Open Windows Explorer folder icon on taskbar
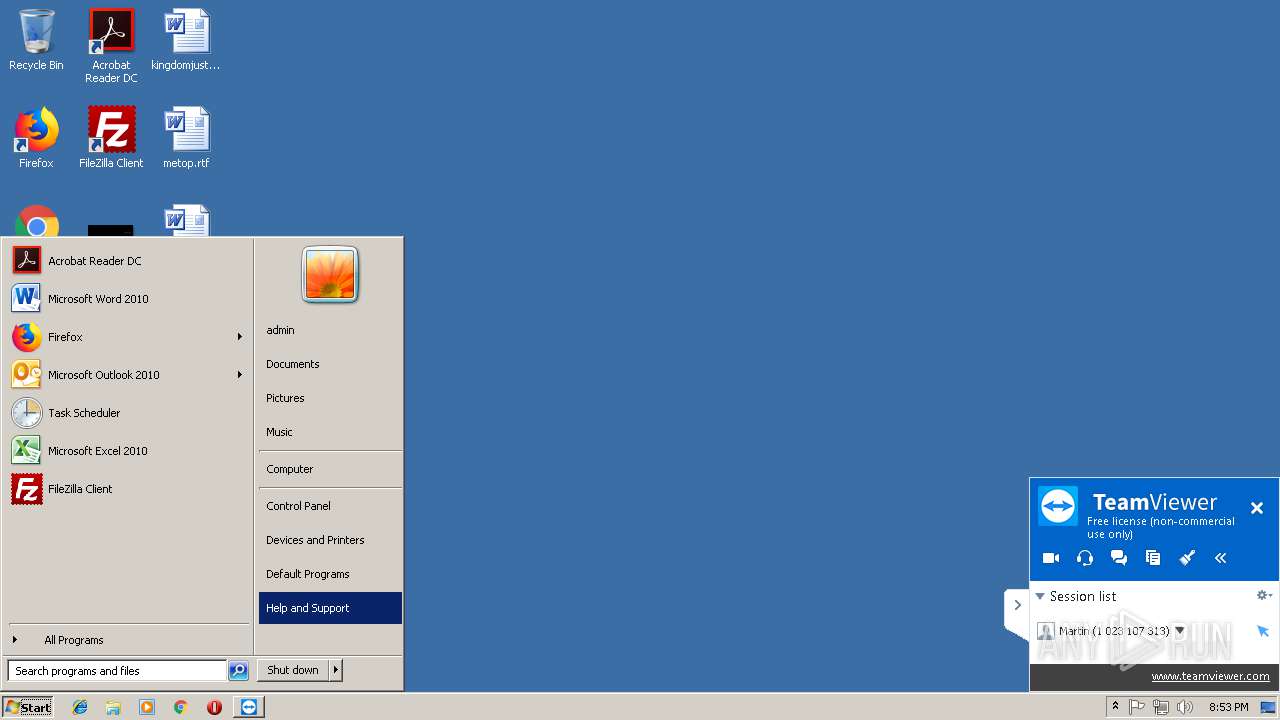1280x720 pixels. (113, 707)
